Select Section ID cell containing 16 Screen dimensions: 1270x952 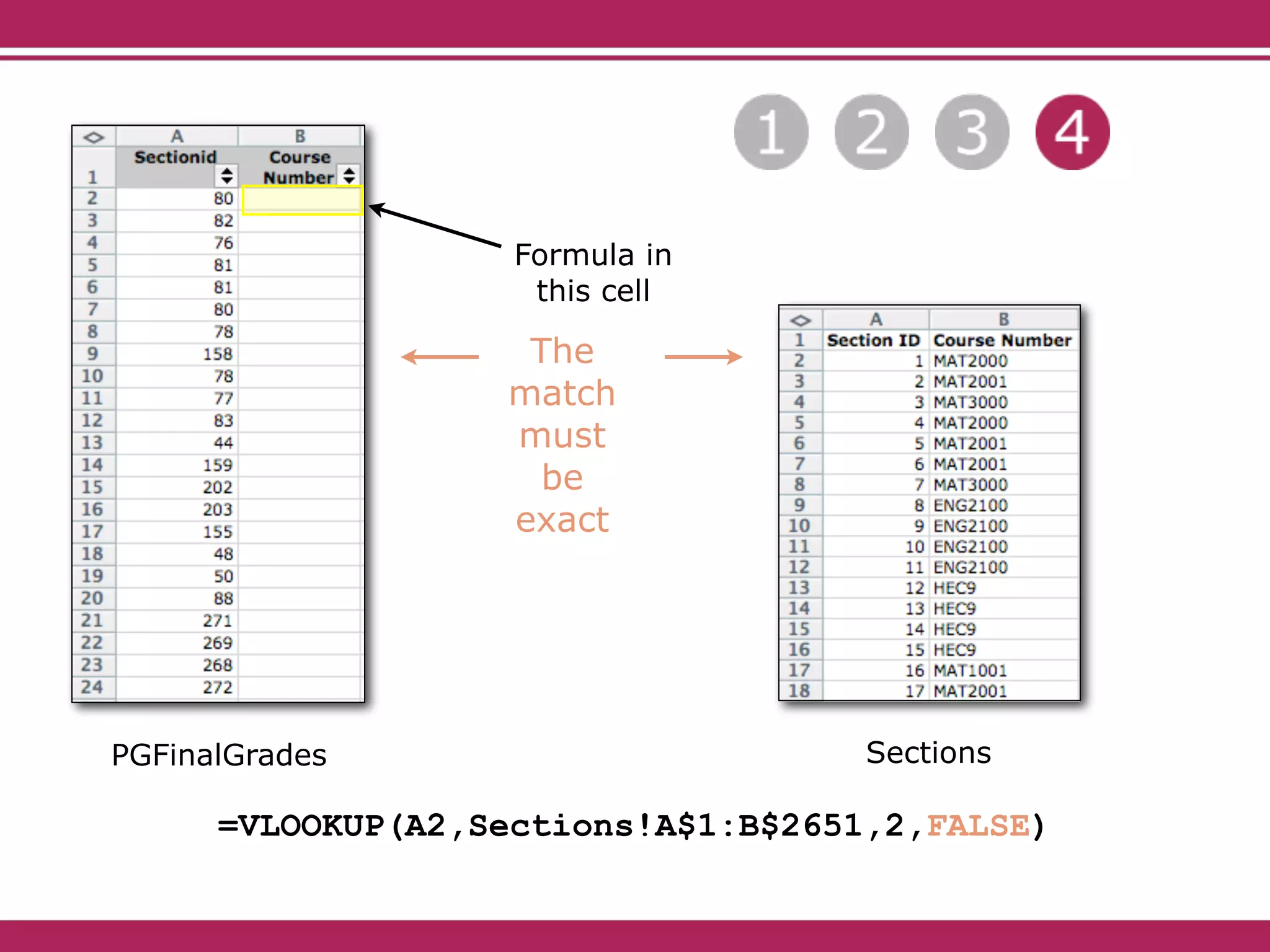pos(876,671)
